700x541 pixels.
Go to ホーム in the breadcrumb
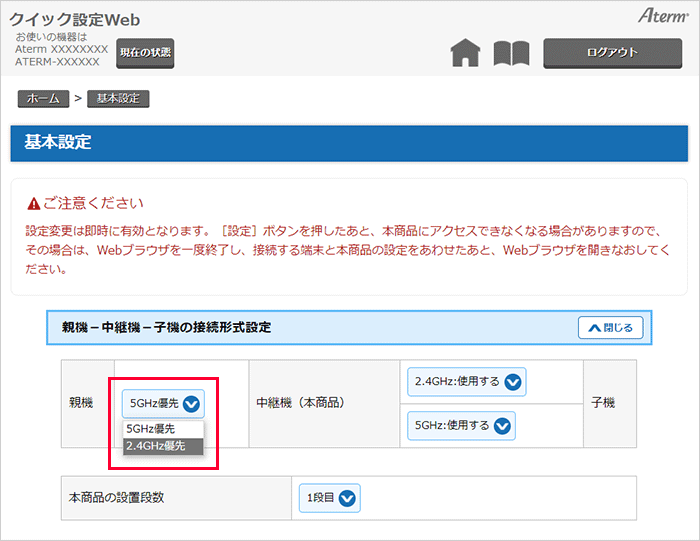43,99
